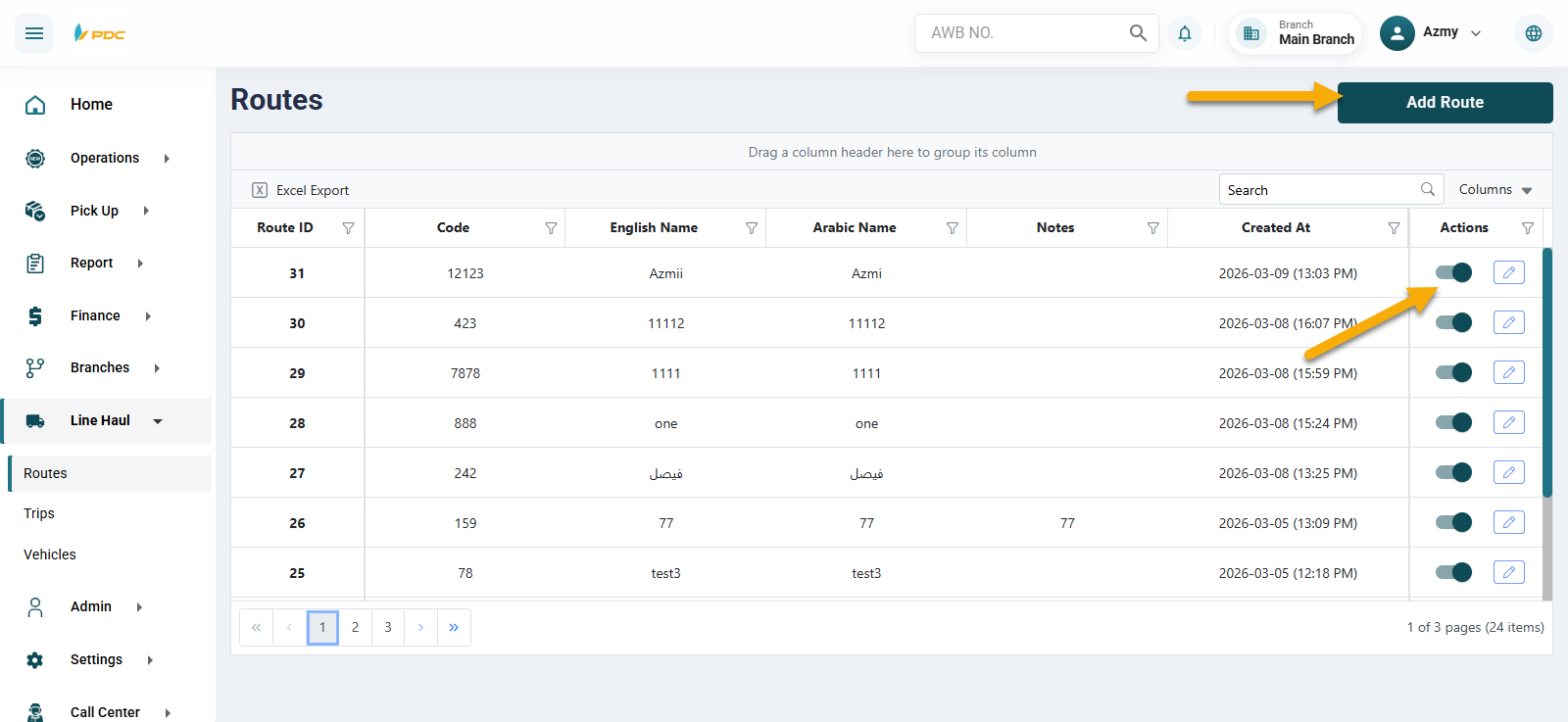This screenshot has height=722, width=1568.
Task: Filter the Arabic Name column
Action: 952,228
